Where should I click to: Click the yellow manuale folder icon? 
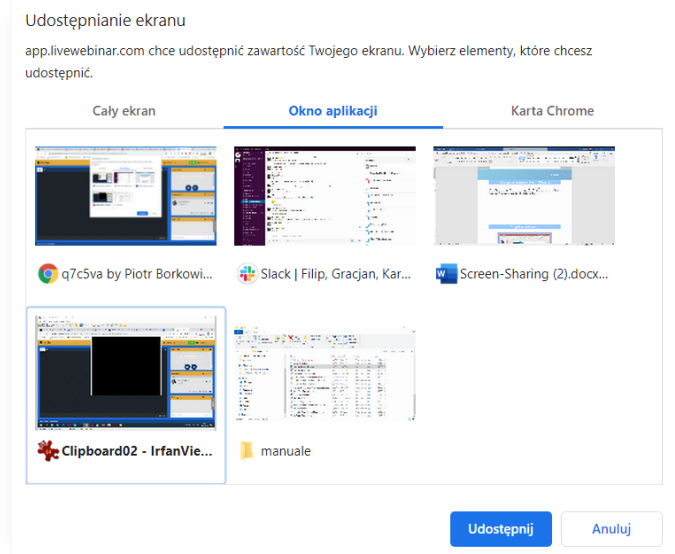pyautogui.click(x=246, y=450)
